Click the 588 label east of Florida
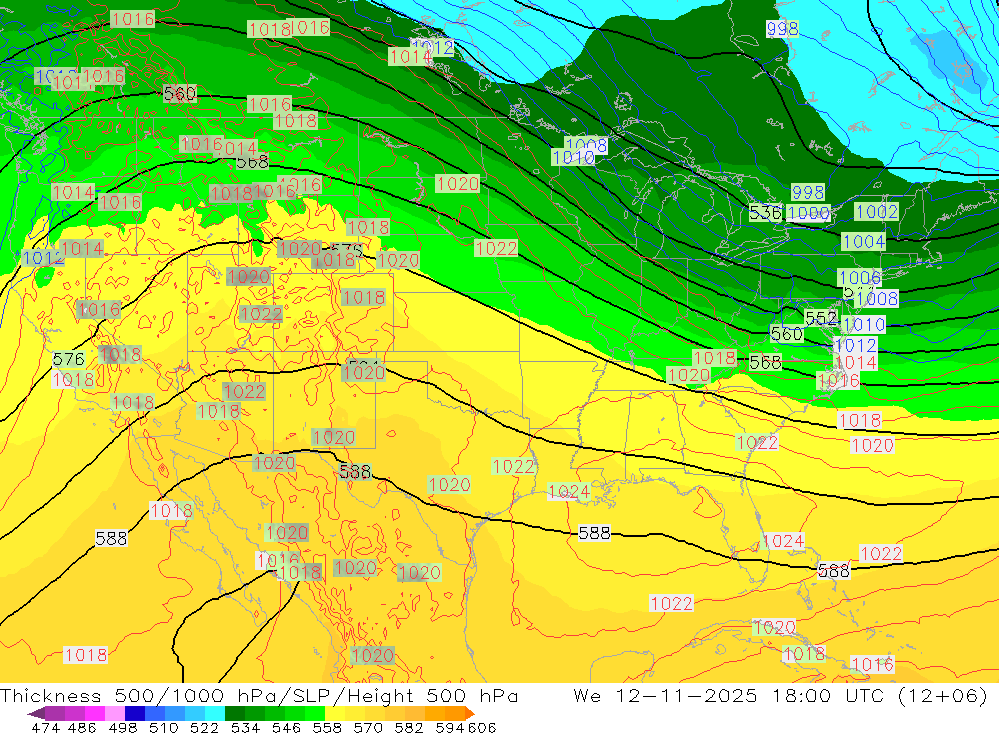1000x733 pixels. 834,570
